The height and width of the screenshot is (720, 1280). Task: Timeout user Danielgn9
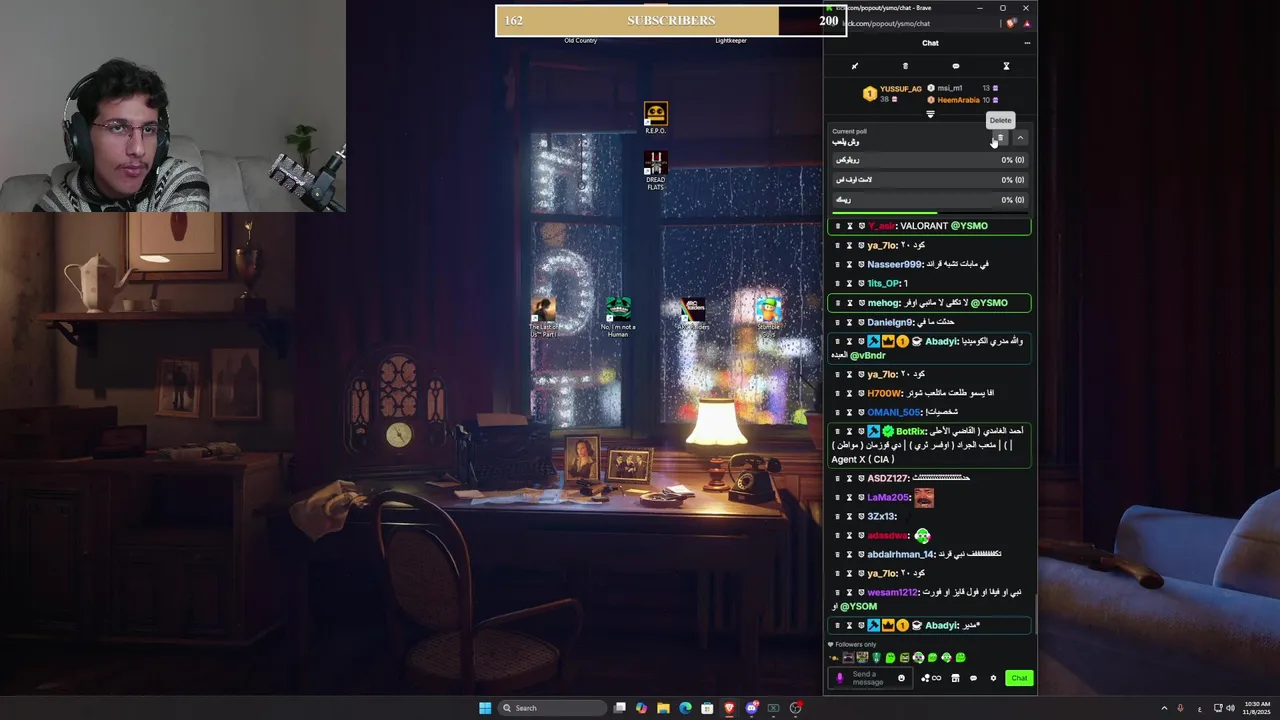click(x=850, y=322)
